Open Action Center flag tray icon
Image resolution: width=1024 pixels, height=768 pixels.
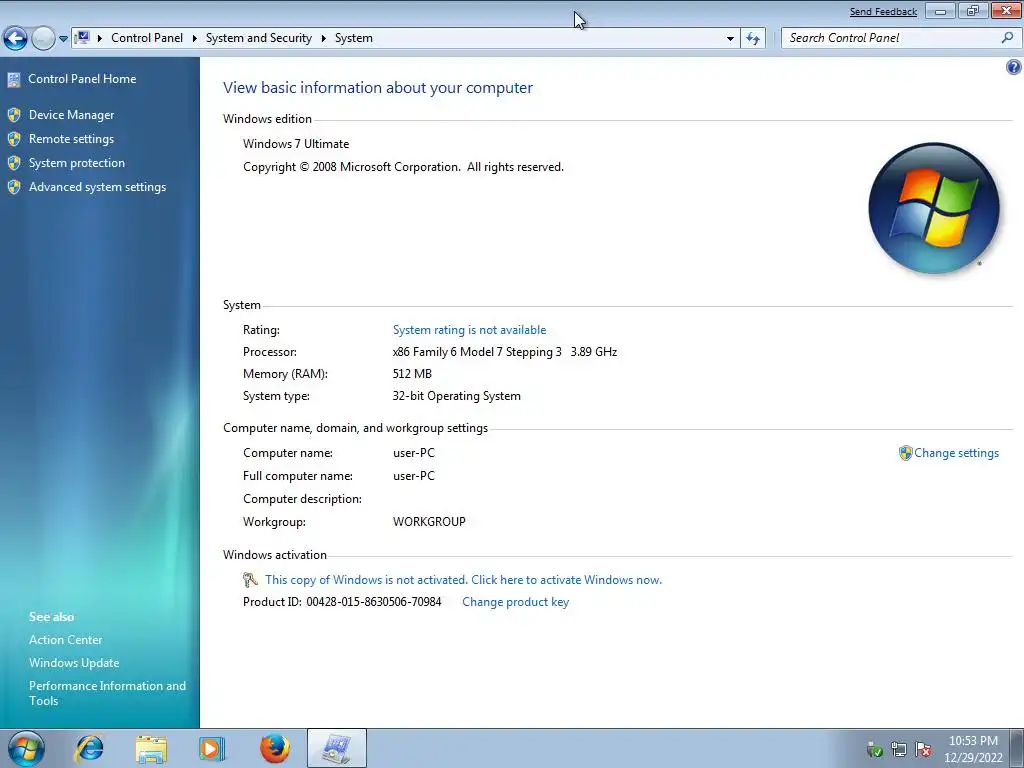point(923,749)
